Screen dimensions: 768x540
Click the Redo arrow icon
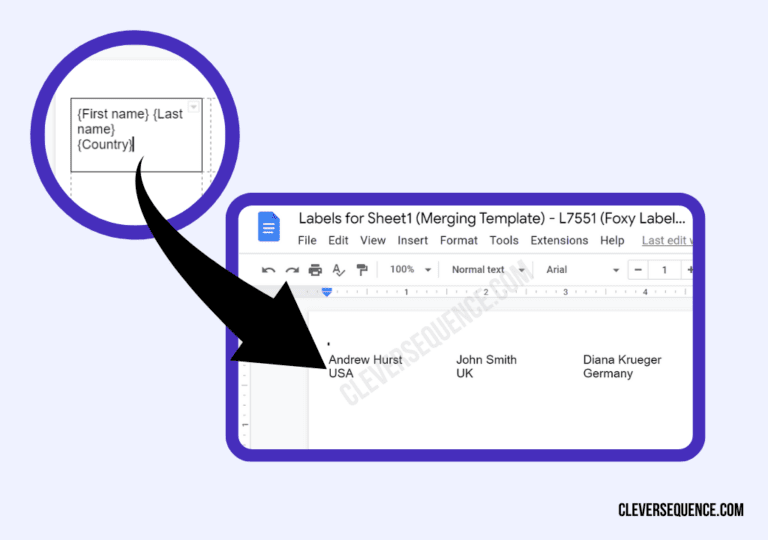(292, 270)
